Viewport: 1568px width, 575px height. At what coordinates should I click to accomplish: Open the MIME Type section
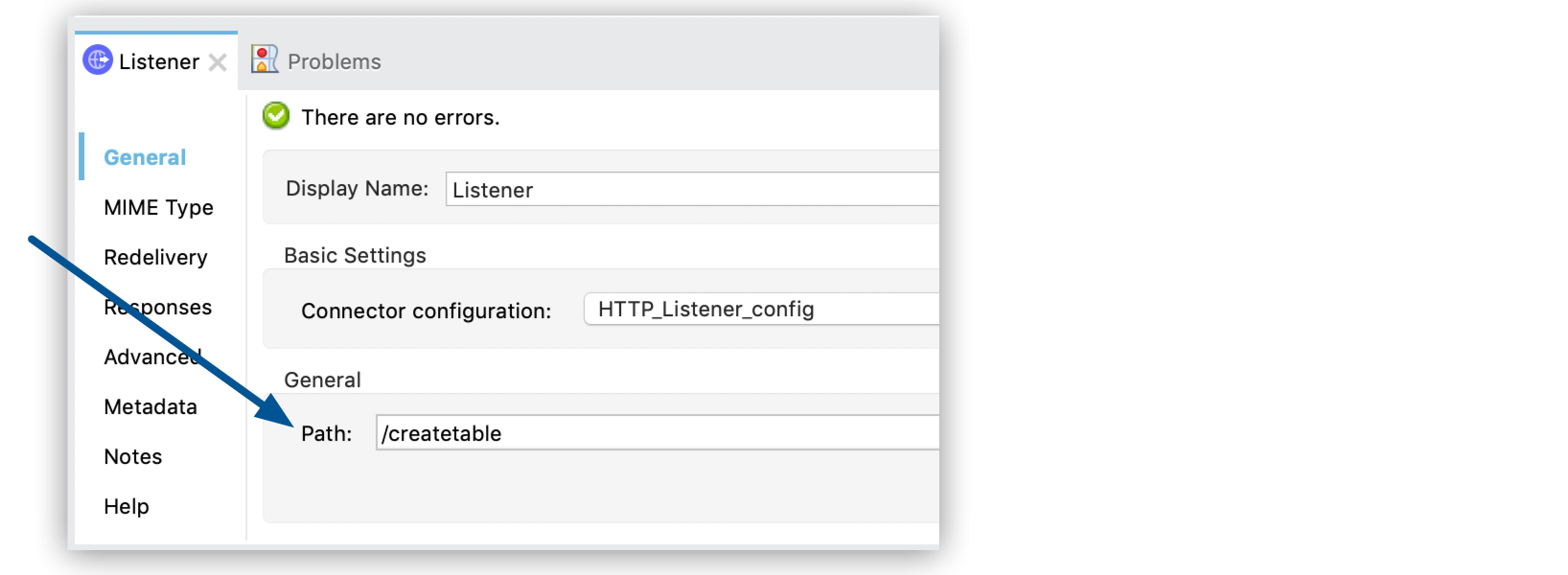(159, 207)
